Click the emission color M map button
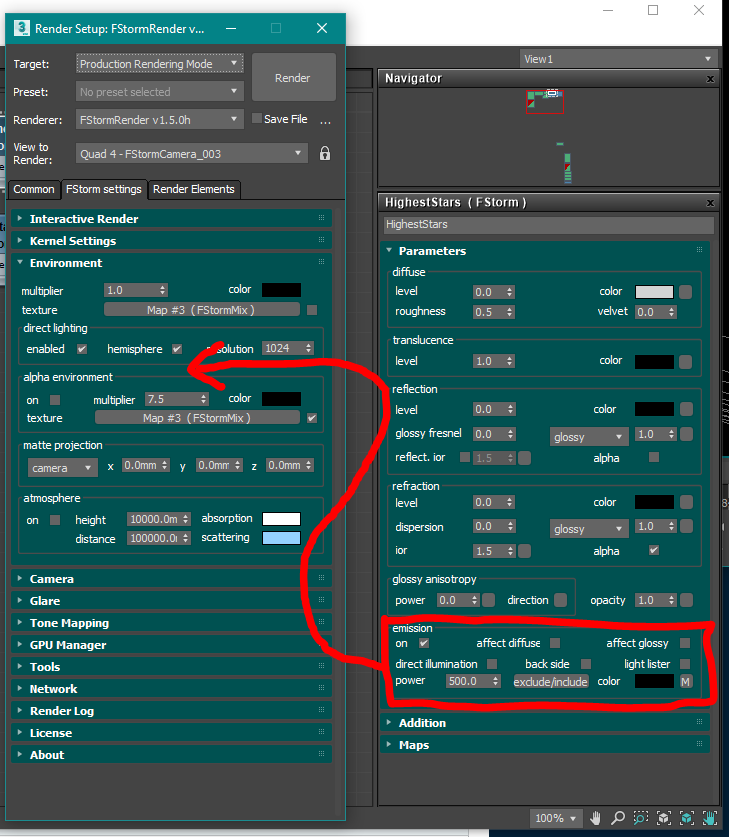 click(686, 681)
